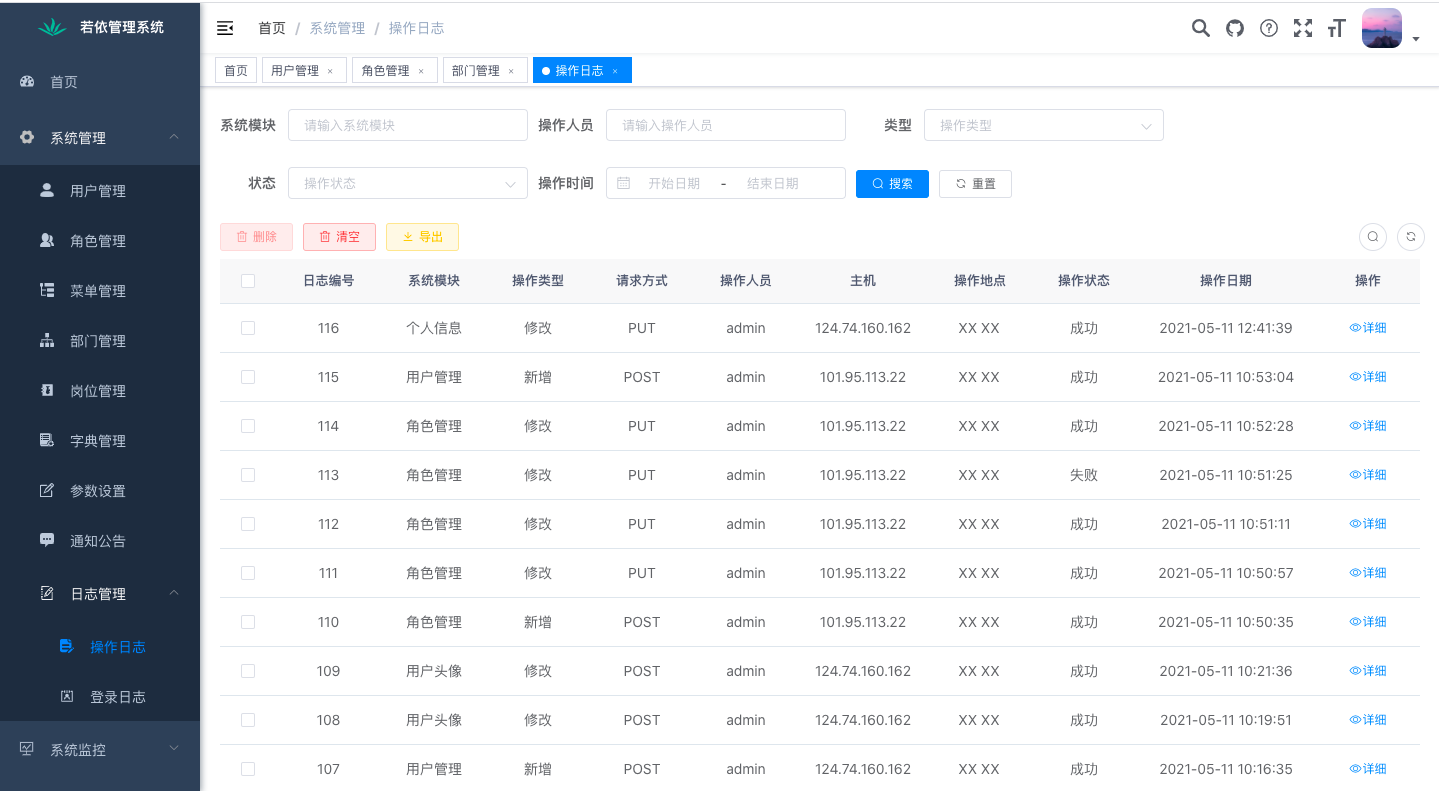The image size is (1439, 791).
Task: Check the row for log 111
Action: tap(248, 573)
